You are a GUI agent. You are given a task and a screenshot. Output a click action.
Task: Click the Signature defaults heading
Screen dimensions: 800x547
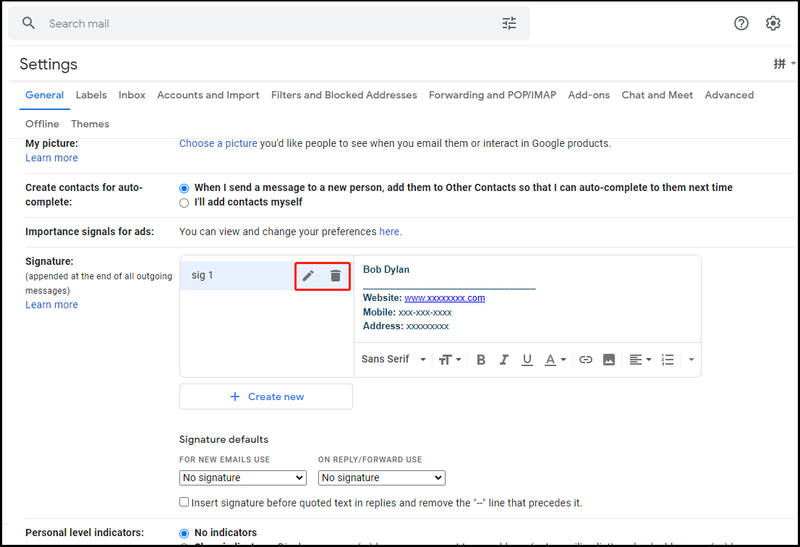click(223, 439)
